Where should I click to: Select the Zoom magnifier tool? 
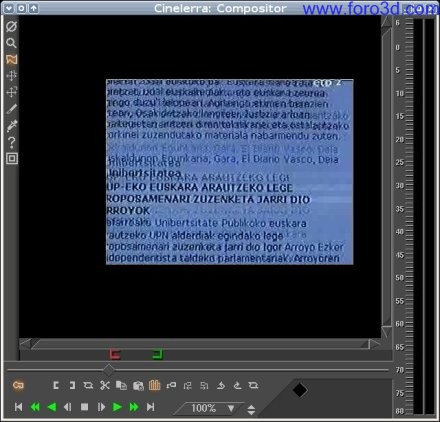point(11,43)
